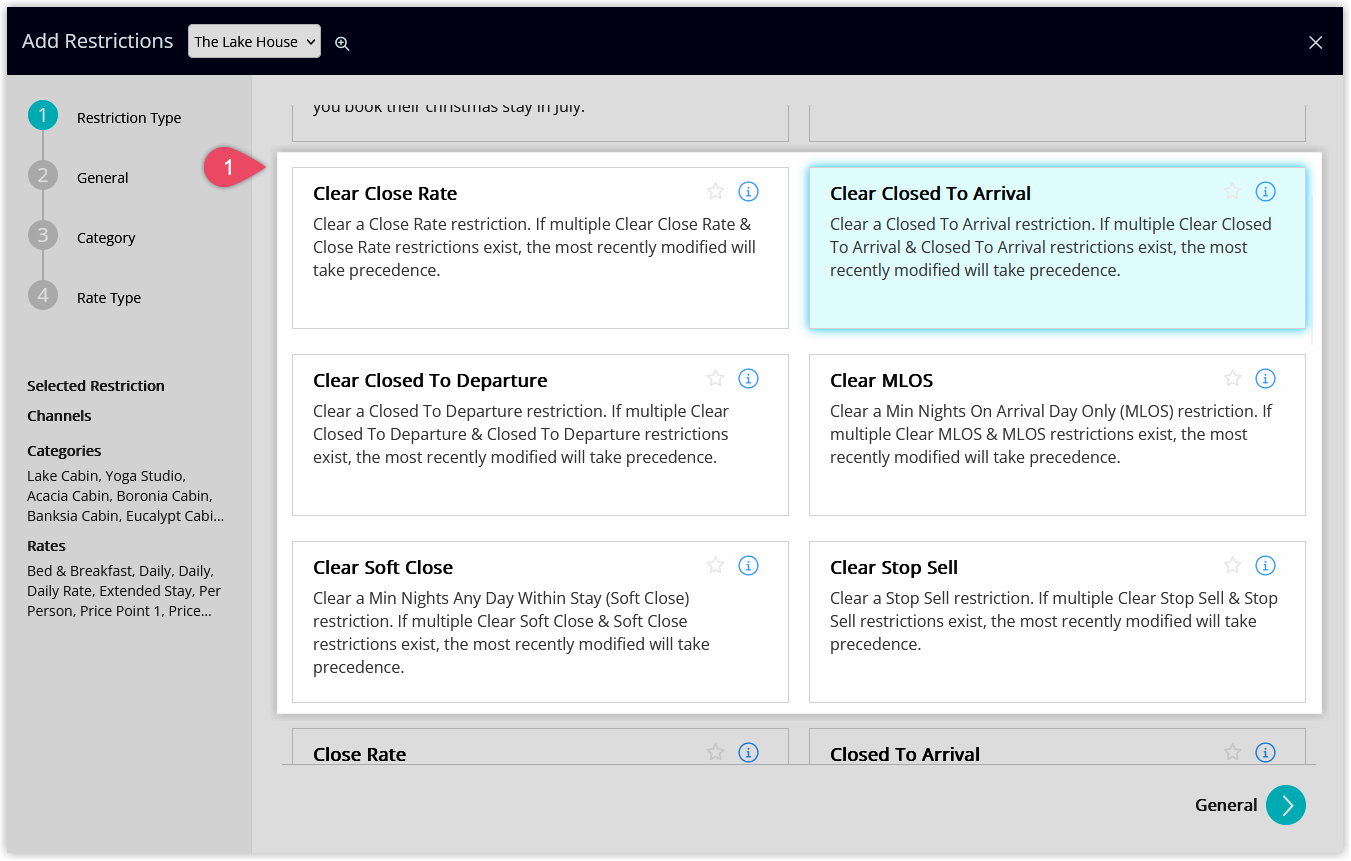Click the magnifier icon beside property dropdown

coord(342,43)
